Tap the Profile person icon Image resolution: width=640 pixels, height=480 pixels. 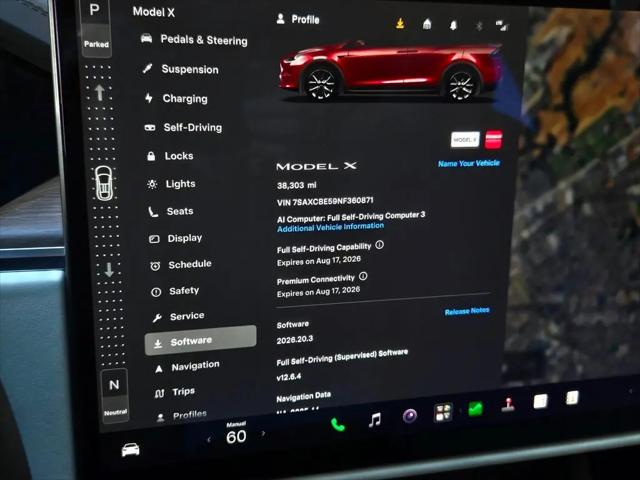pos(280,18)
